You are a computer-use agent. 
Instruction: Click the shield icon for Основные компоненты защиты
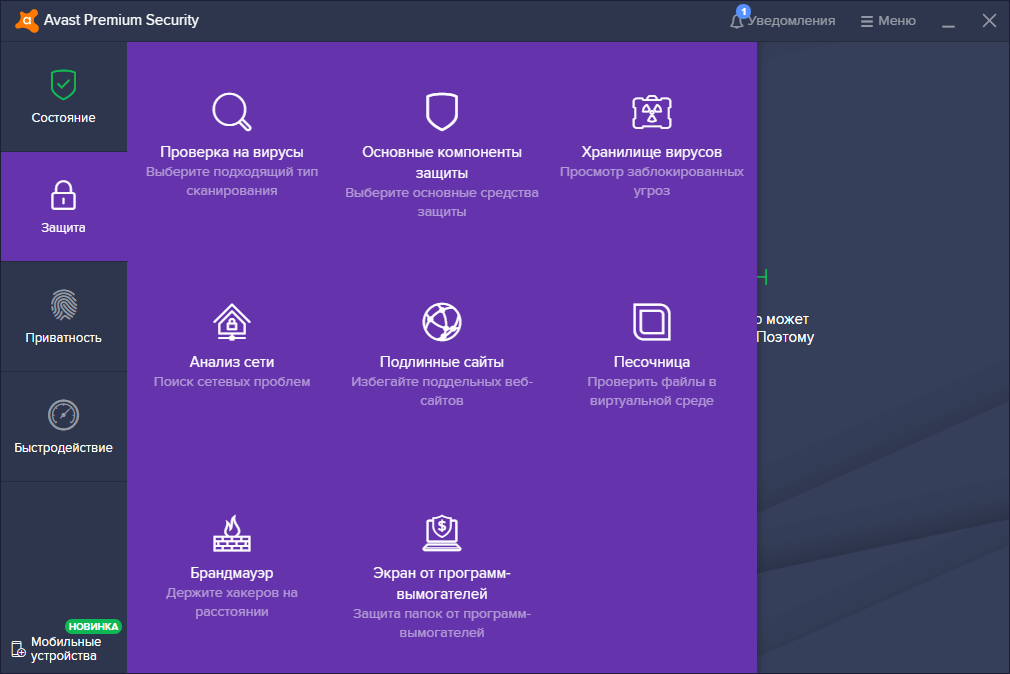point(441,111)
